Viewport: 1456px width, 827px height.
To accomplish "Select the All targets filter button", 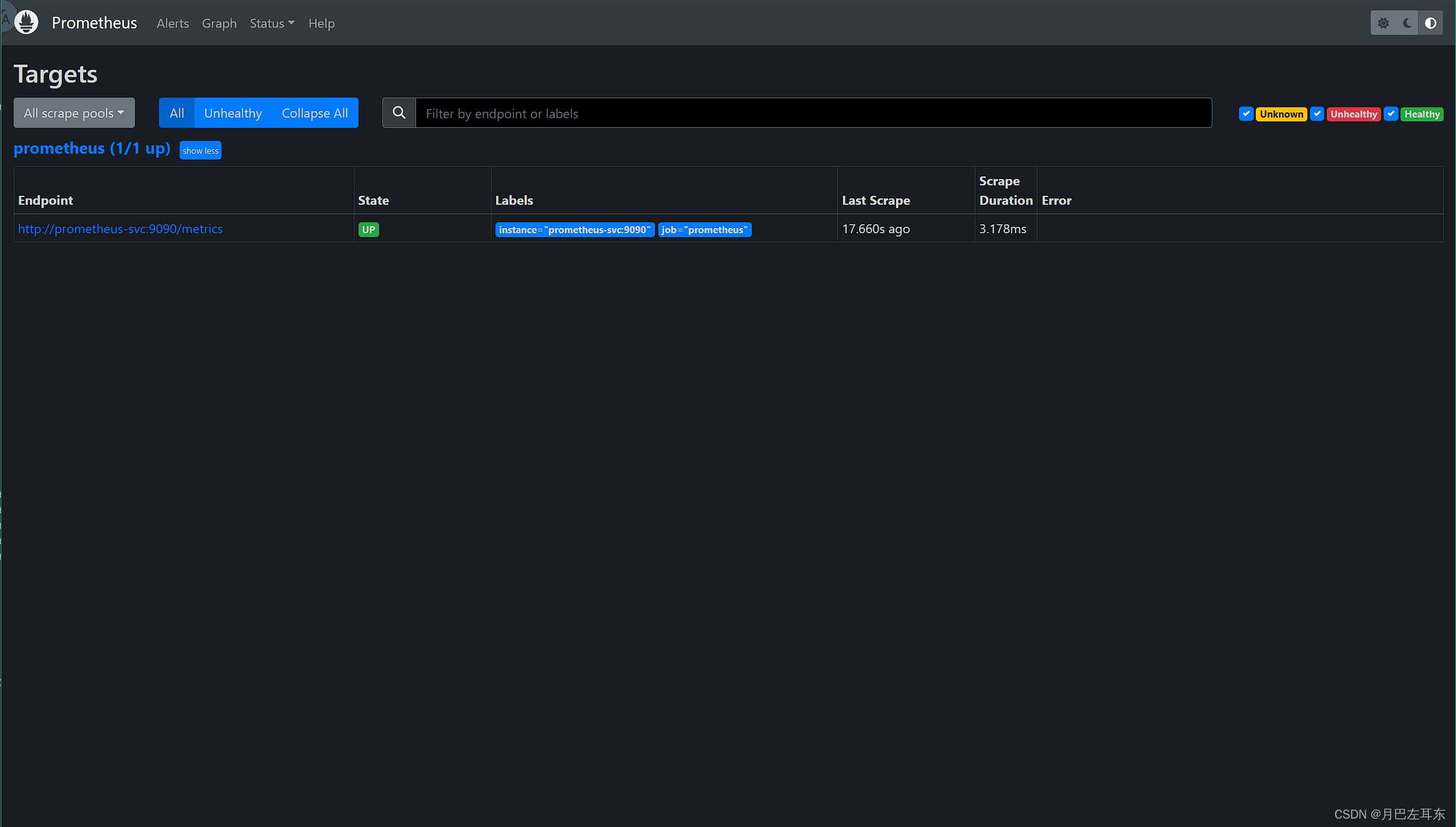I will (x=176, y=113).
